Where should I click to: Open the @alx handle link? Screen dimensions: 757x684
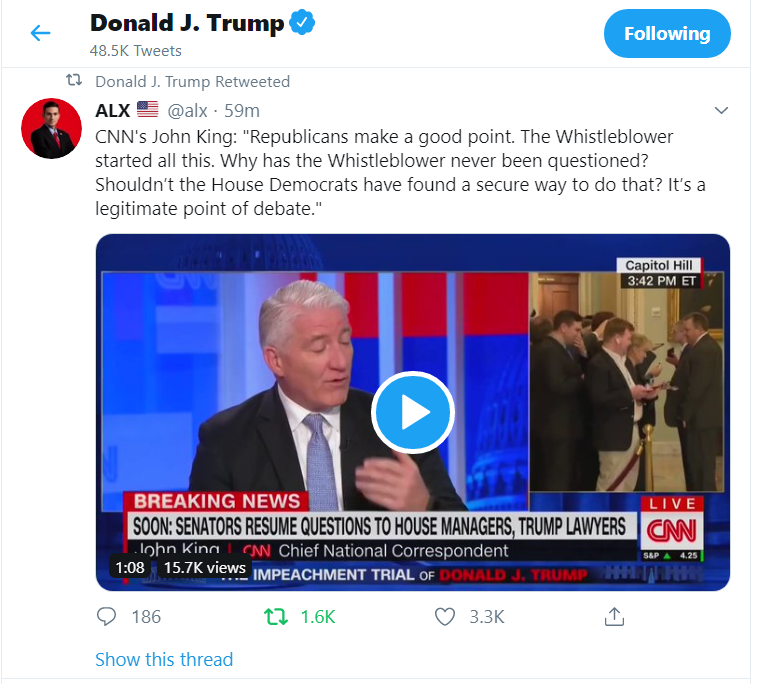pos(187,111)
